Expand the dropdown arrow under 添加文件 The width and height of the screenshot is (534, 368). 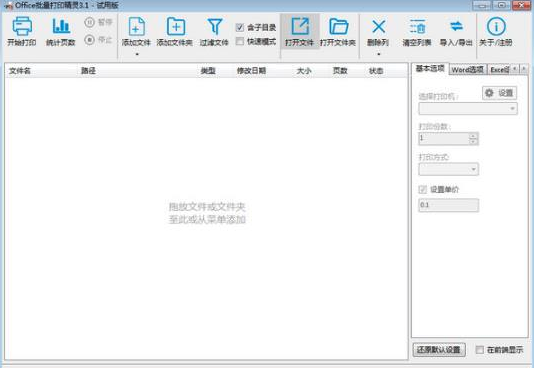[137, 54]
